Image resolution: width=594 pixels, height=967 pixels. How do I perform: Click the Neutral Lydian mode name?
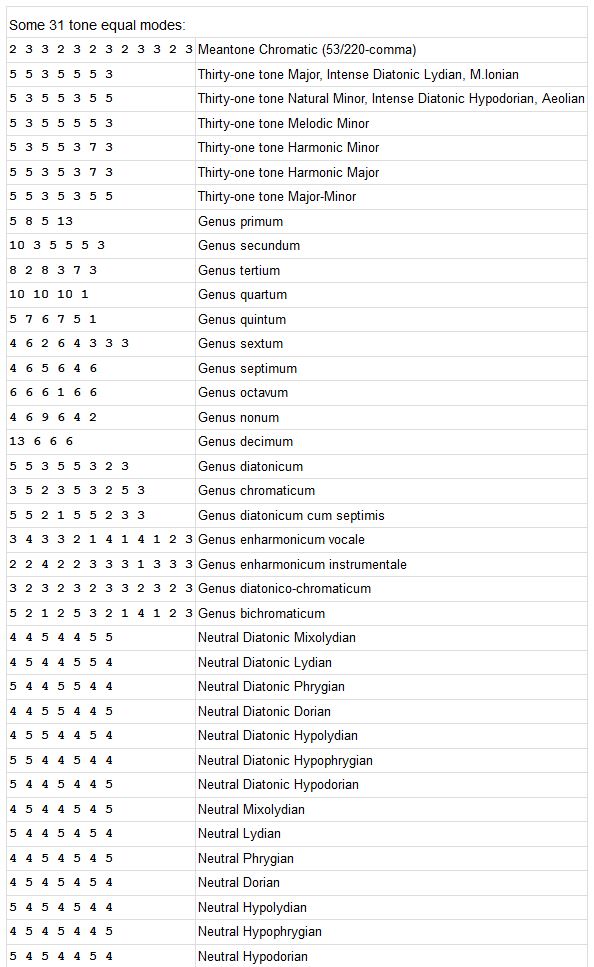[239, 834]
